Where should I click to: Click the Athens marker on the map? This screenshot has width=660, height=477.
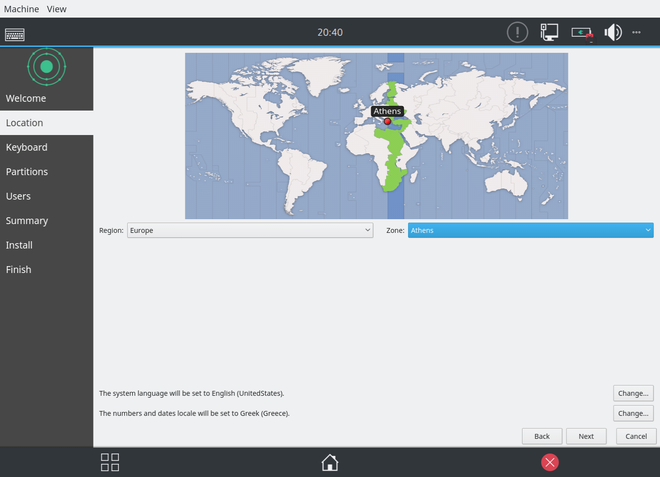point(387,121)
